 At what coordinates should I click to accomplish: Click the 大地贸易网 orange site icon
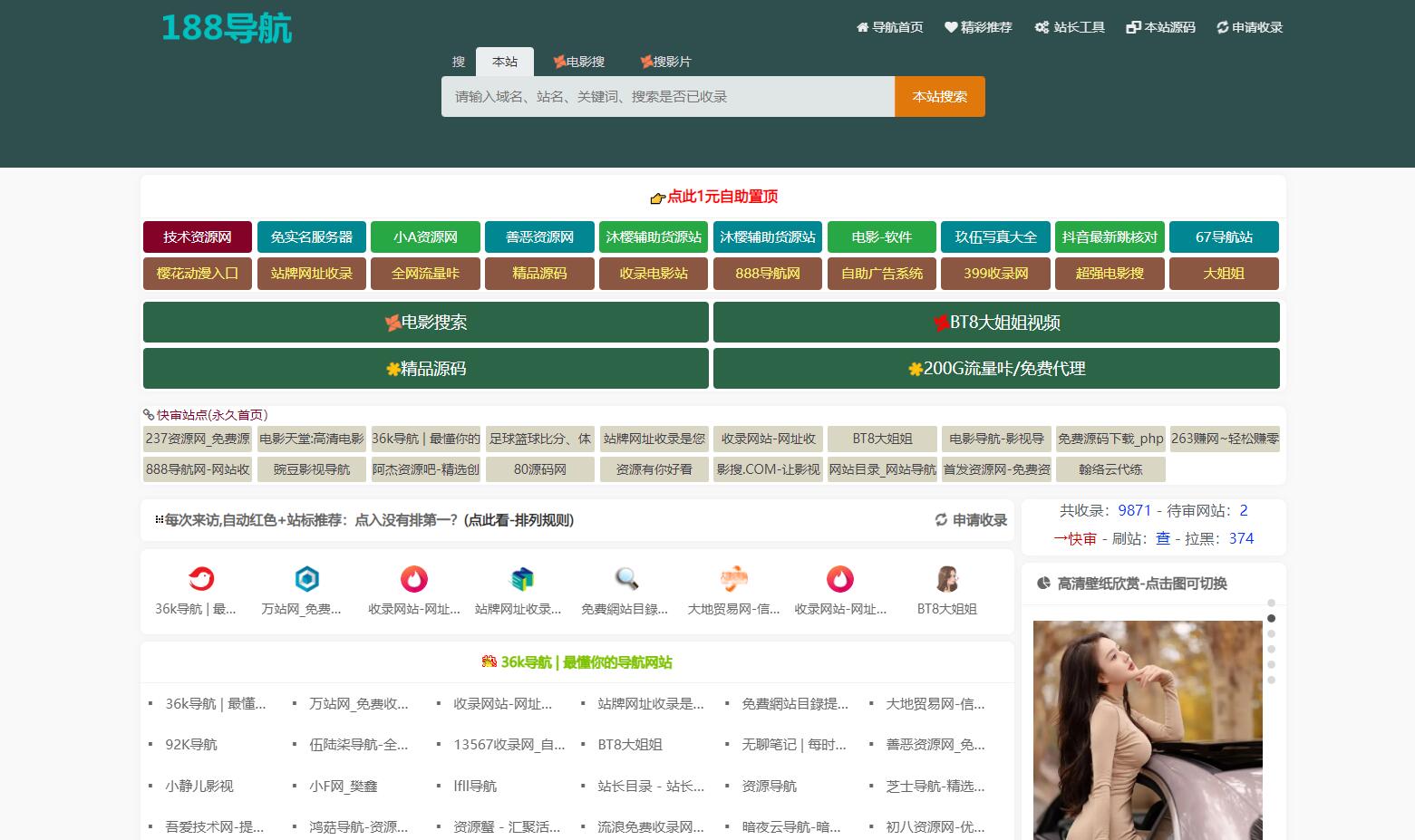(x=733, y=579)
